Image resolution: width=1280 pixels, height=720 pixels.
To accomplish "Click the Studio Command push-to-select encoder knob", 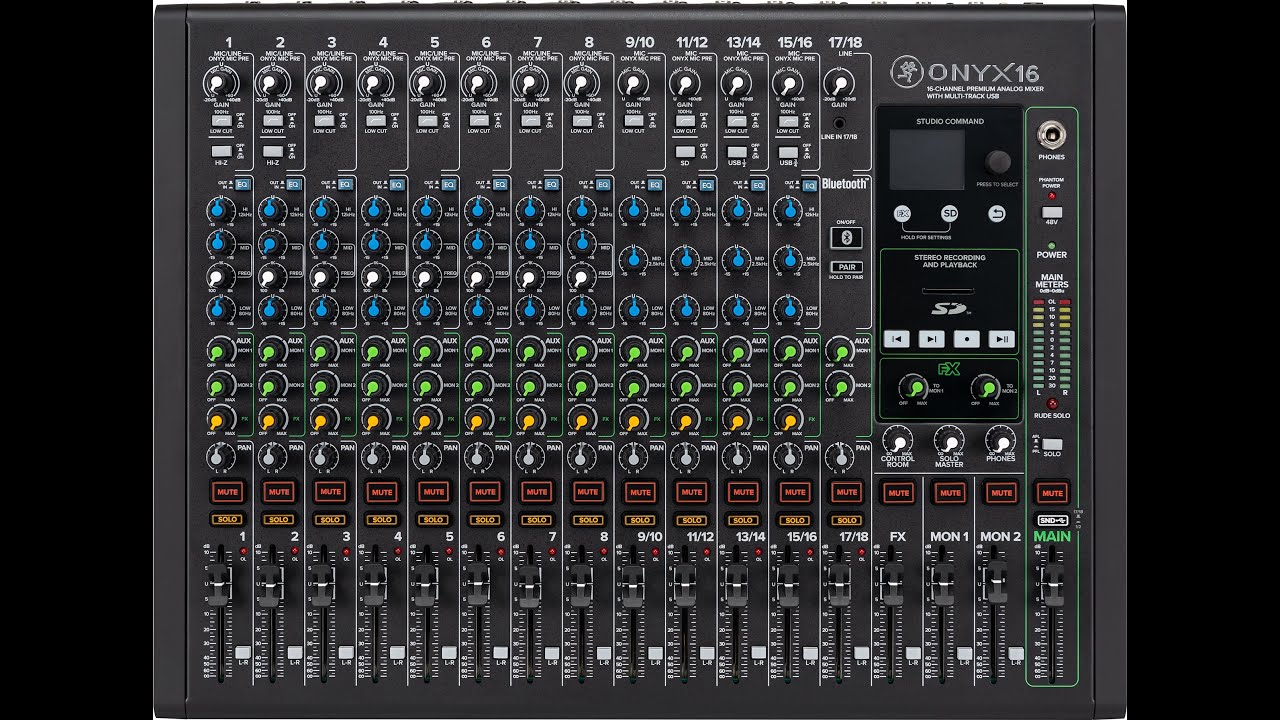I will tap(997, 162).
